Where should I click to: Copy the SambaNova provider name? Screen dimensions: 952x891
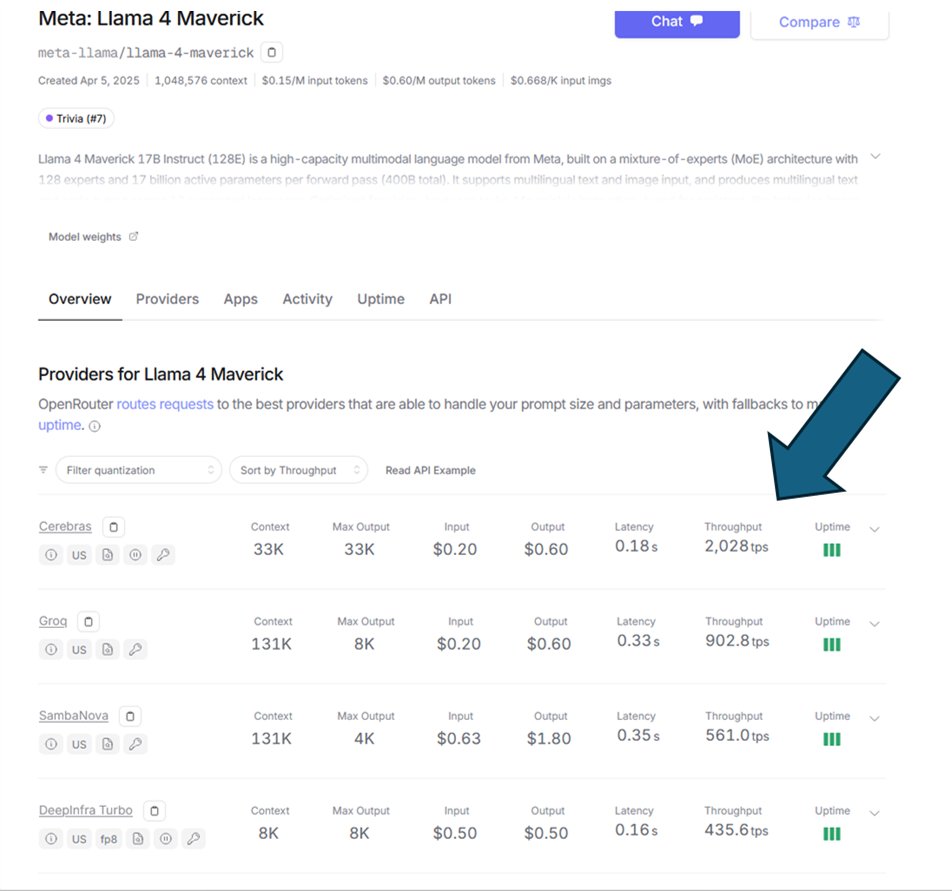pos(130,716)
